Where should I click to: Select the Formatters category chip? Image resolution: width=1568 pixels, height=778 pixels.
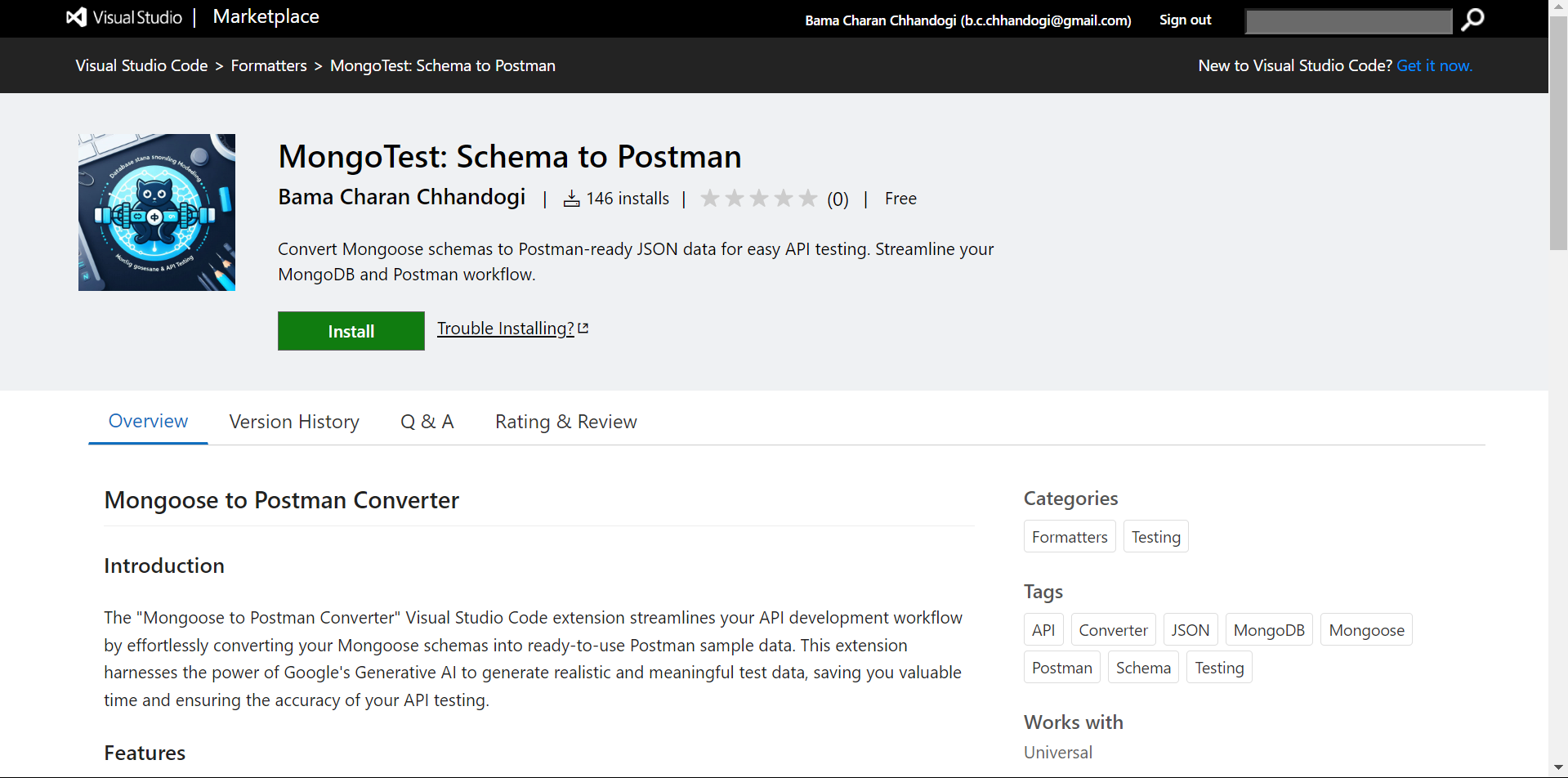coord(1070,537)
